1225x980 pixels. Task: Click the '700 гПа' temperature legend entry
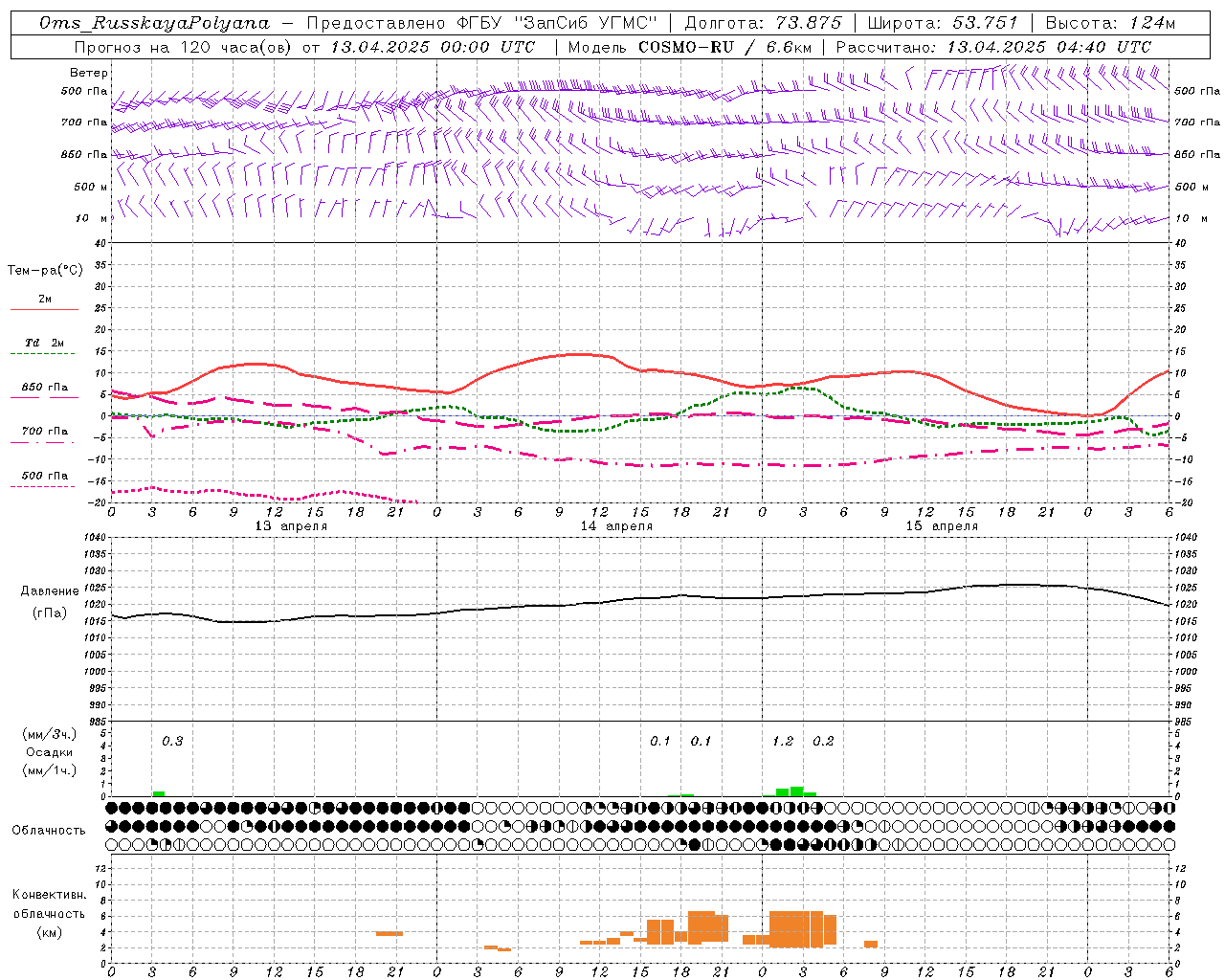click(x=45, y=431)
